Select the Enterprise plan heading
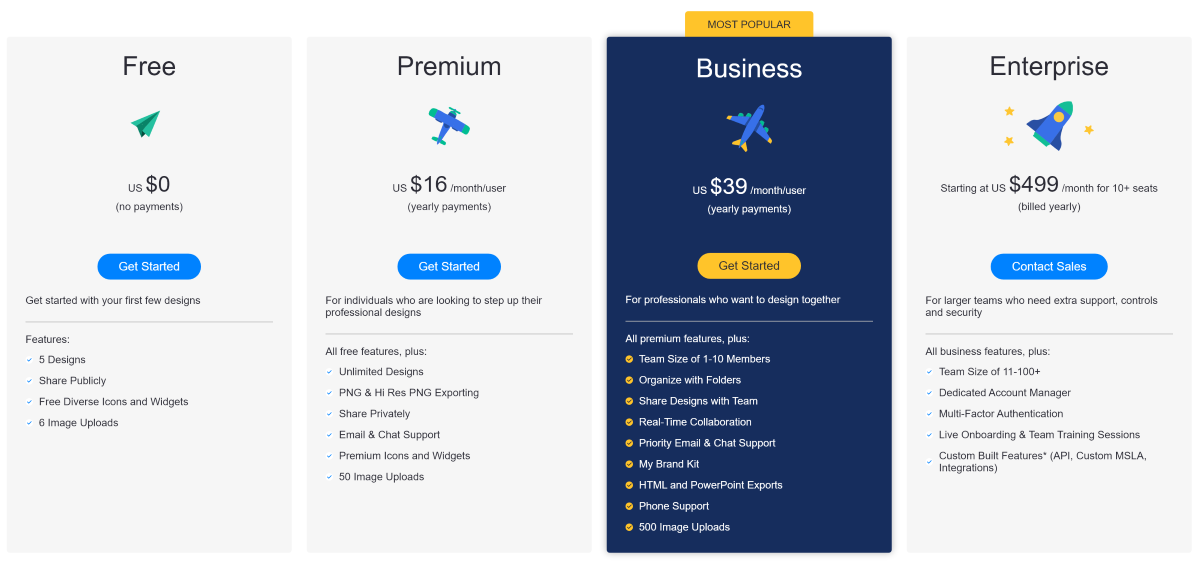The width and height of the screenshot is (1200, 561). coord(1049,66)
